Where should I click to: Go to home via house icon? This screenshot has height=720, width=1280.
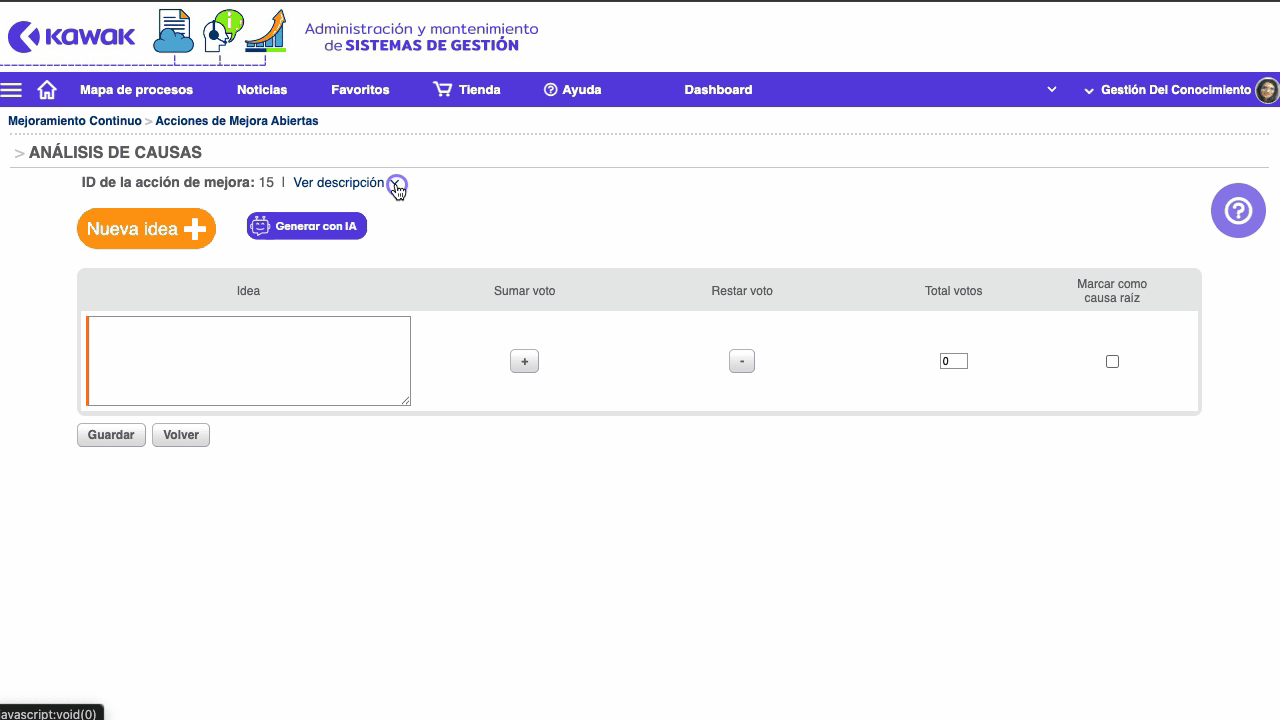coord(47,90)
